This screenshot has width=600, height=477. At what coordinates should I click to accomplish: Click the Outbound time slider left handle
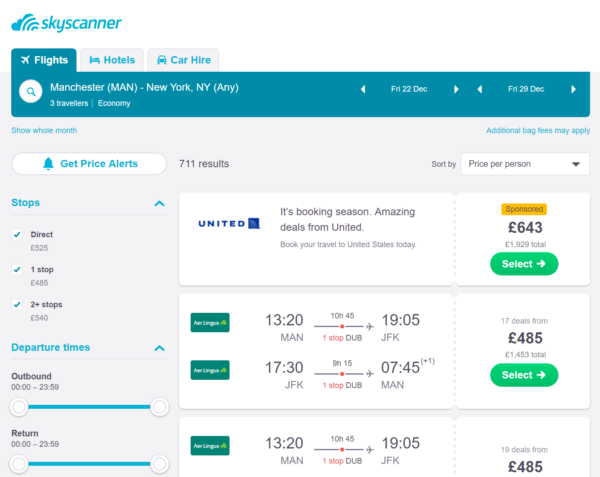coord(19,407)
